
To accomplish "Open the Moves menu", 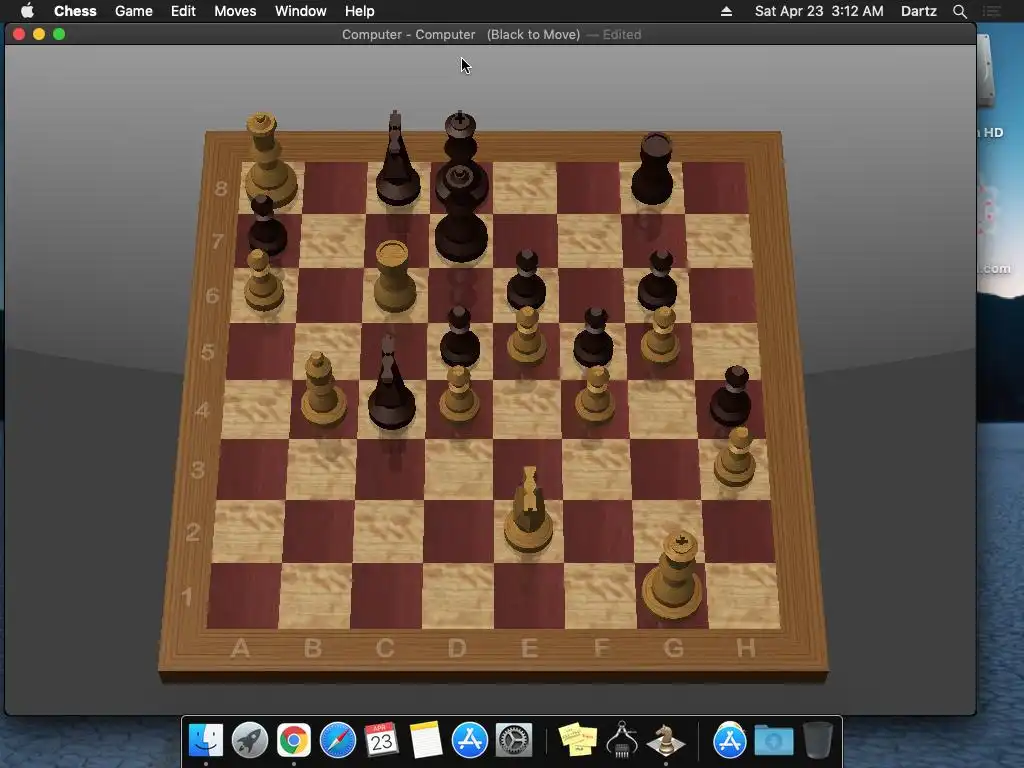I will pyautogui.click(x=235, y=11).
